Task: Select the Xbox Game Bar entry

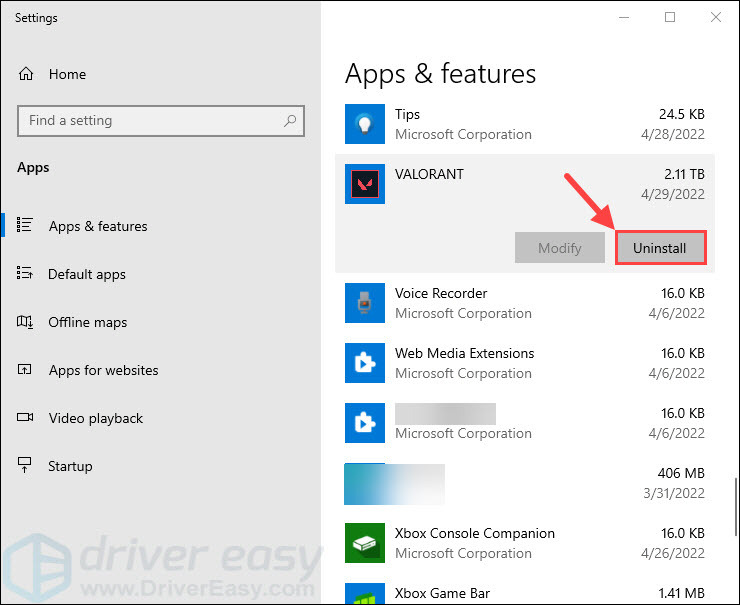Action: 525,593
